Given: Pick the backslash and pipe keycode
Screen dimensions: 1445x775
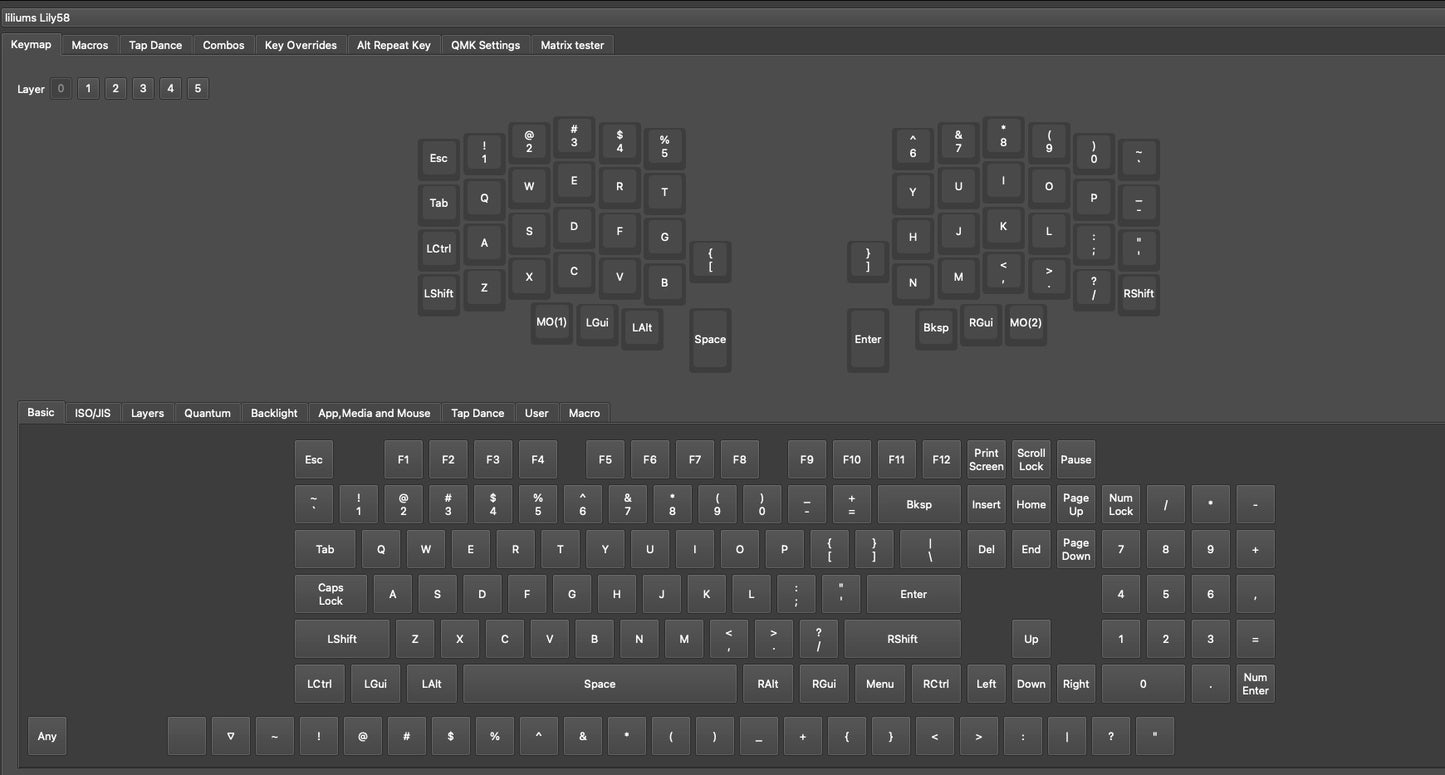Looking at the screenshot, I should pyautogui.click(x=930, y=549).
